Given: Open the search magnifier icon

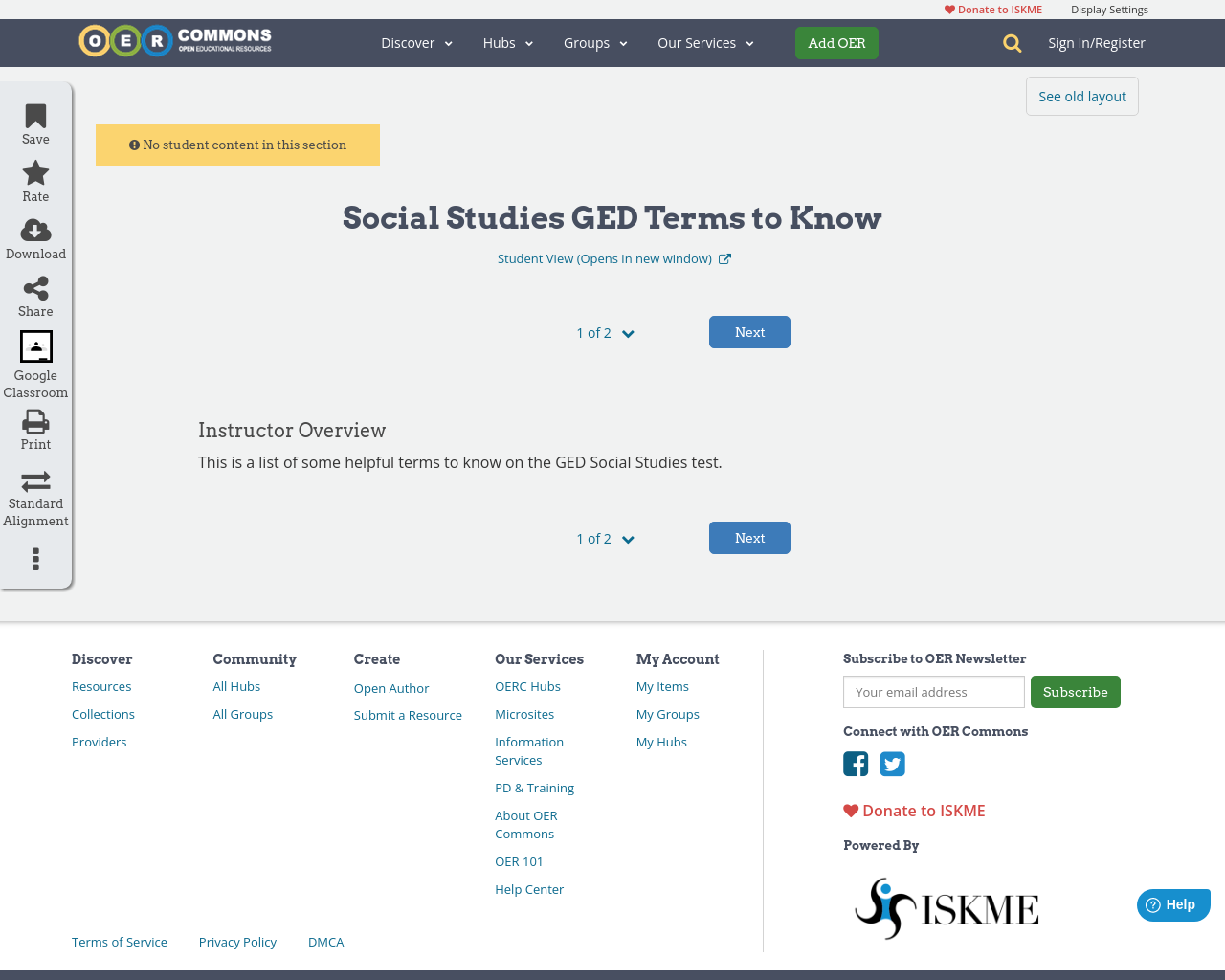Looking at the screenshot, I should [1011, 43].
